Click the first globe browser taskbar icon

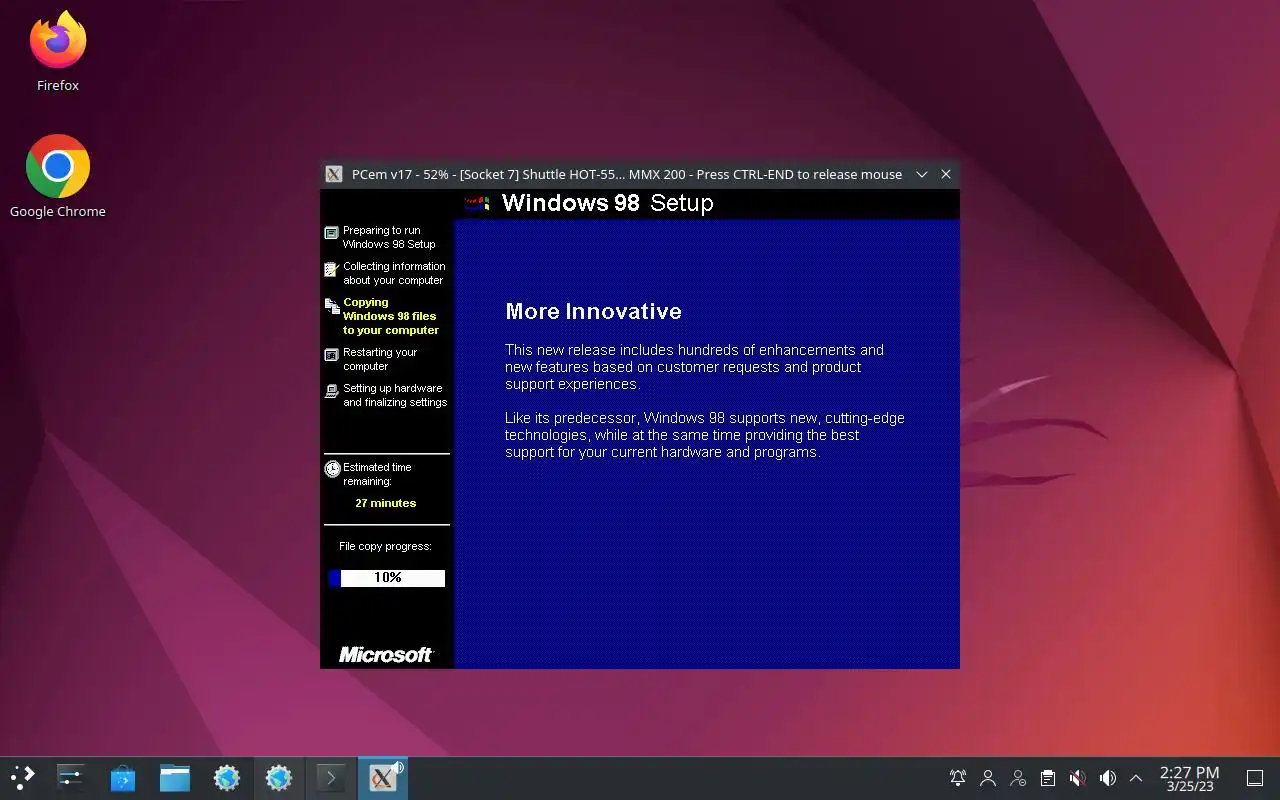point(227,778)
